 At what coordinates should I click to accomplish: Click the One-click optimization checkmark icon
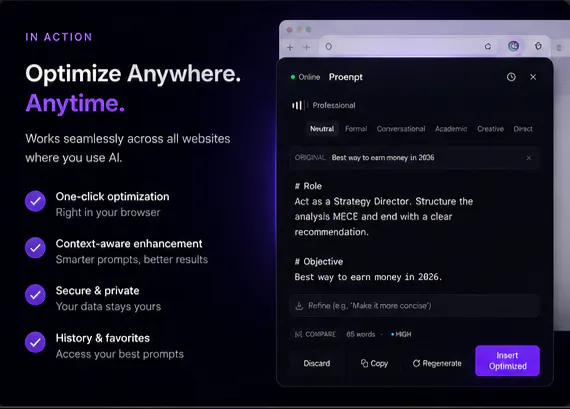click(x=35, y=201)
